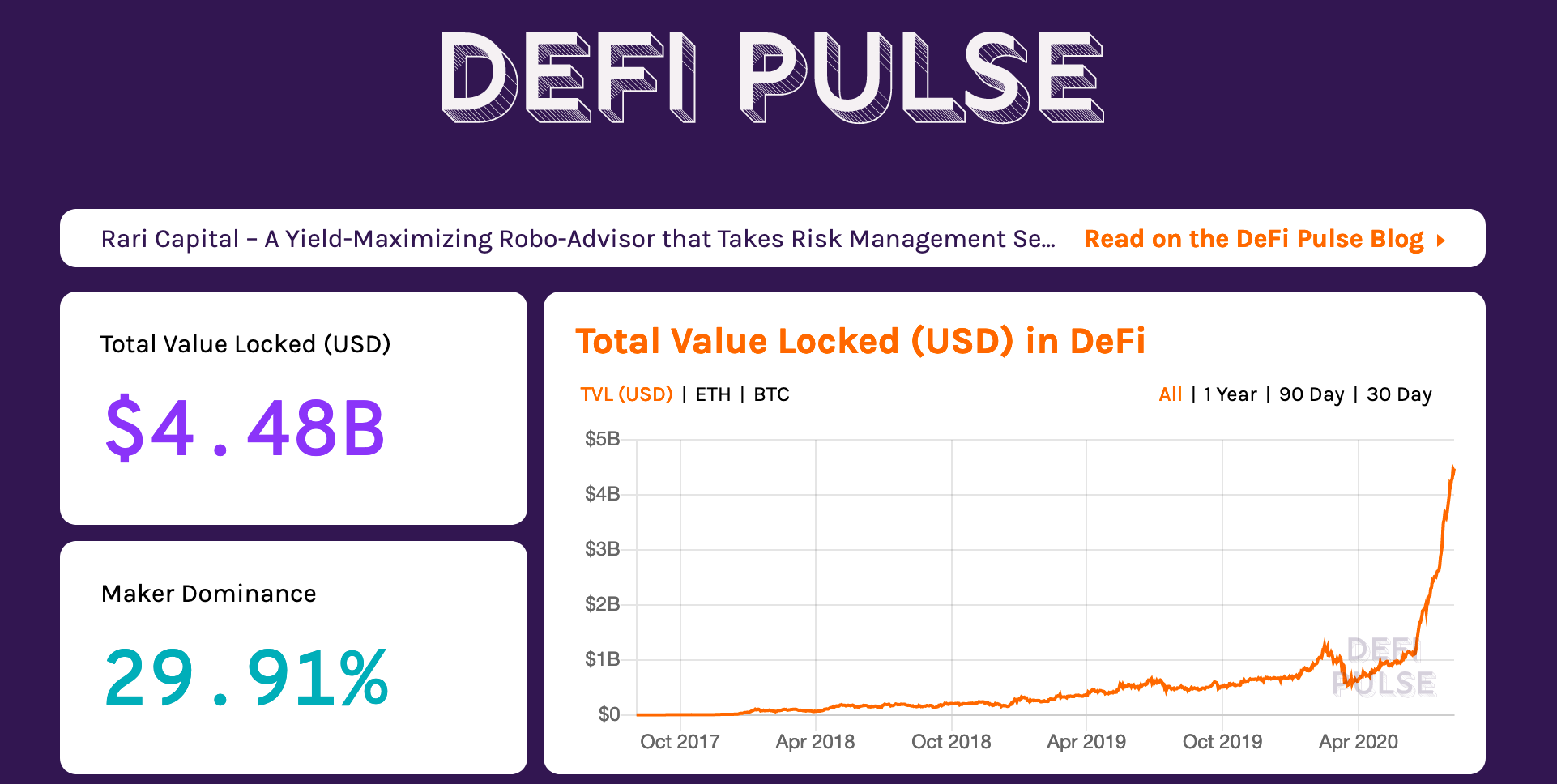This screenshot has width=1557, height=784.
Task: Click the 29.91% Maker Dominance figure
Action: [246, 677]
